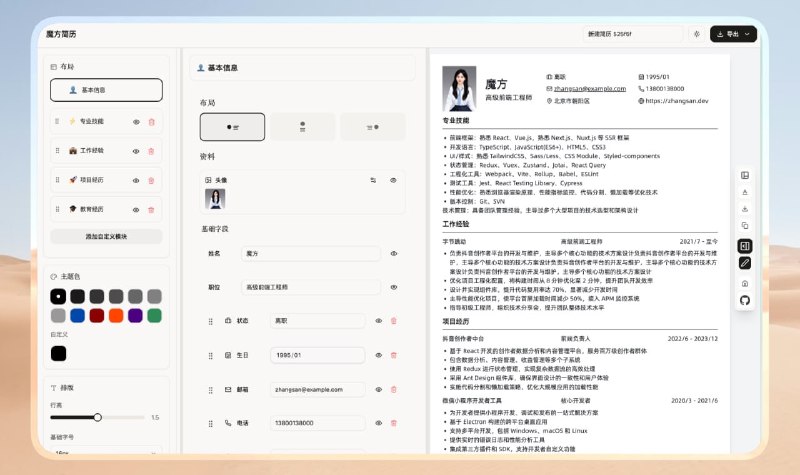Click the swap icon in the 头像 card

pos(373,180)
